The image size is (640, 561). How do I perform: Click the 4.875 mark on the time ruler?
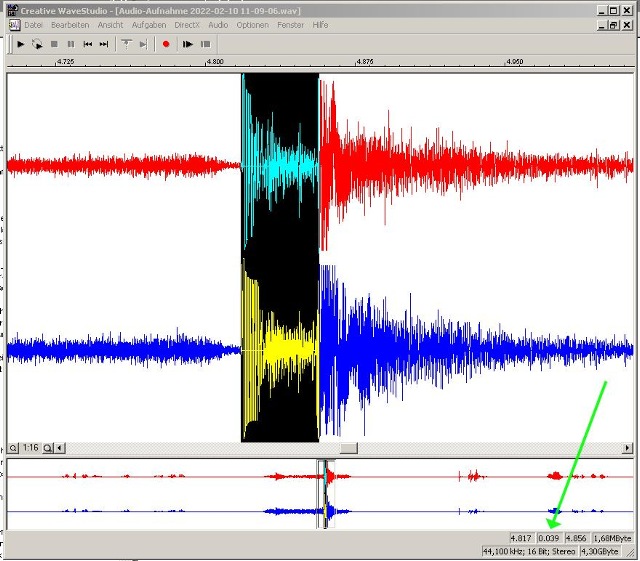(364, 62)
